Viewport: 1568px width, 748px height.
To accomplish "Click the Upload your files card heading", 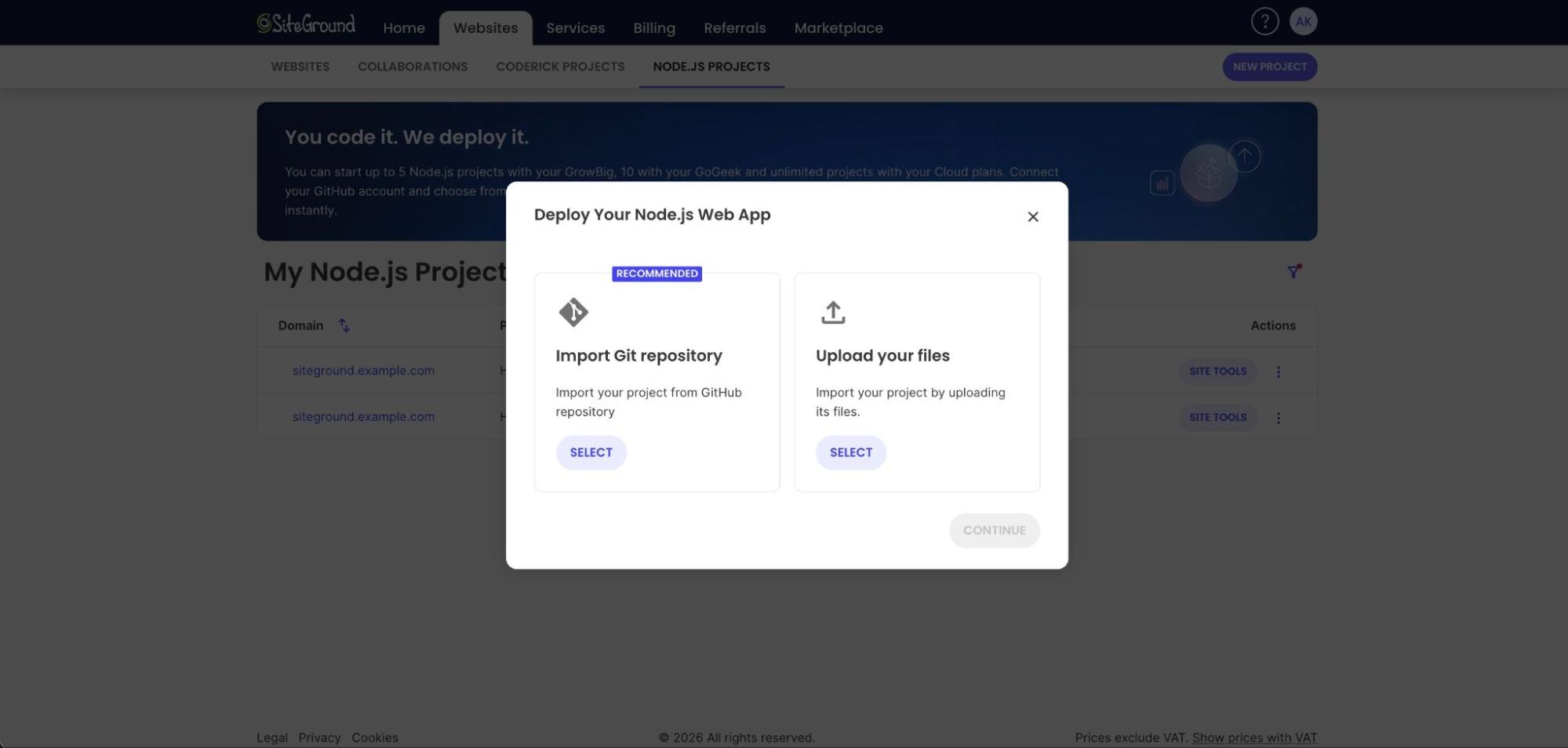I will (x=882, y=356).
